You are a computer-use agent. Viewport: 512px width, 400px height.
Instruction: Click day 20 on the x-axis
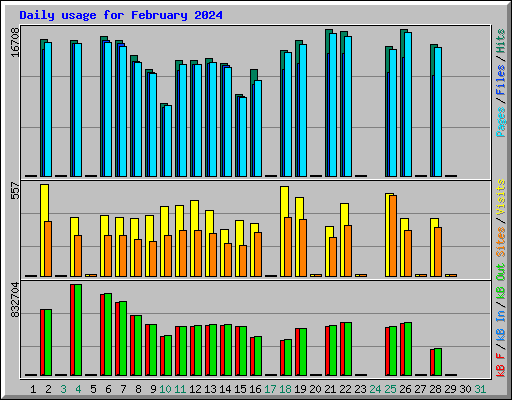click(315, 389)
